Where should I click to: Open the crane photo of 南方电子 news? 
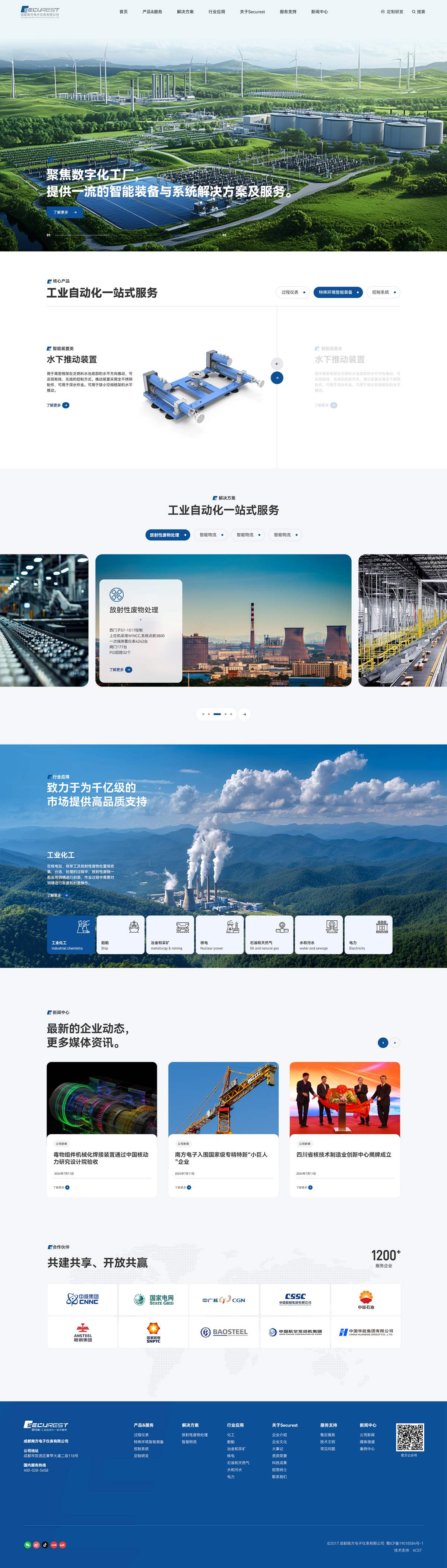click(223, 1098)
